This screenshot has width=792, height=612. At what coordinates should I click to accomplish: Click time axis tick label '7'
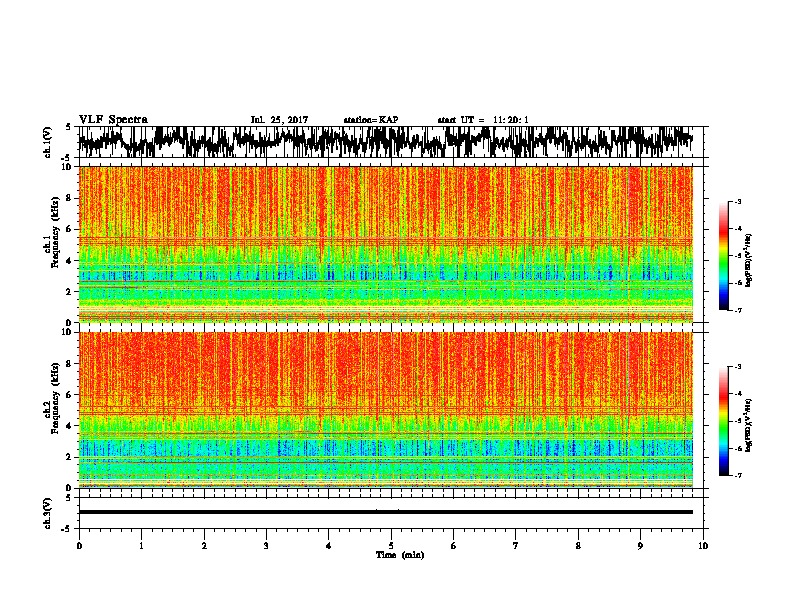pyautogui.click(x=516, y=546)
